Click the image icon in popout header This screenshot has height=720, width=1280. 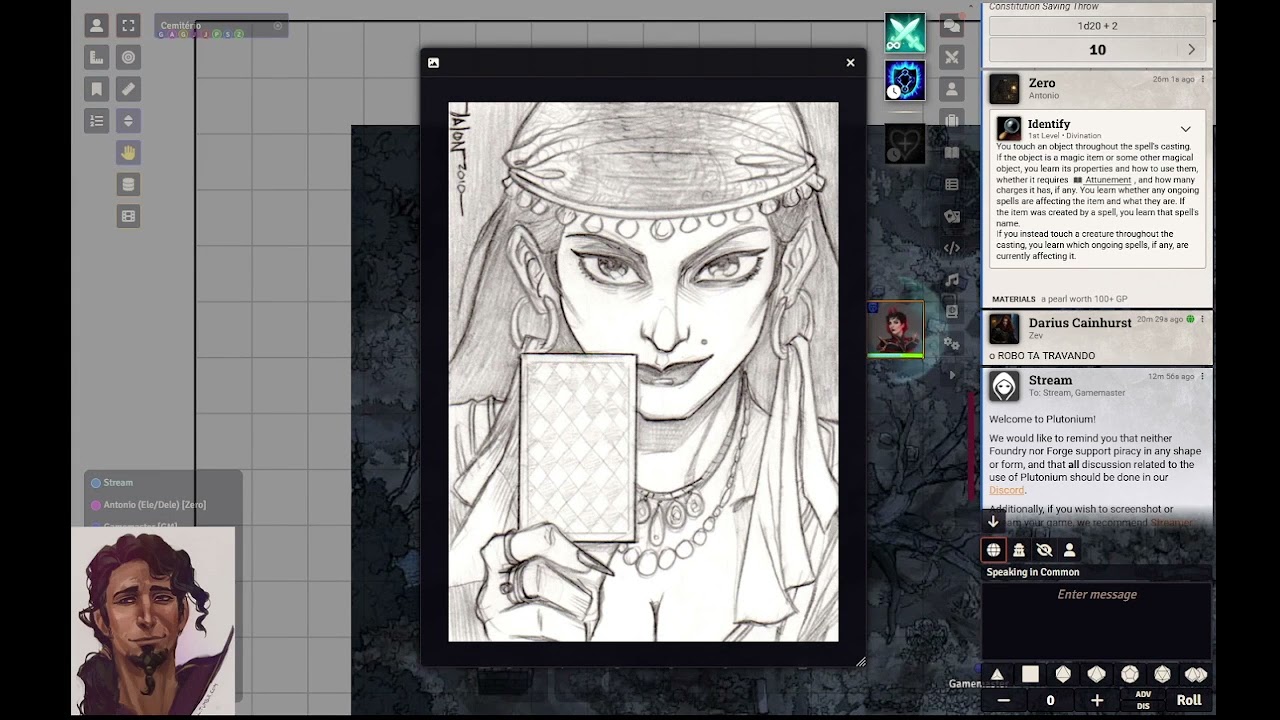click(x=433, y=63)
